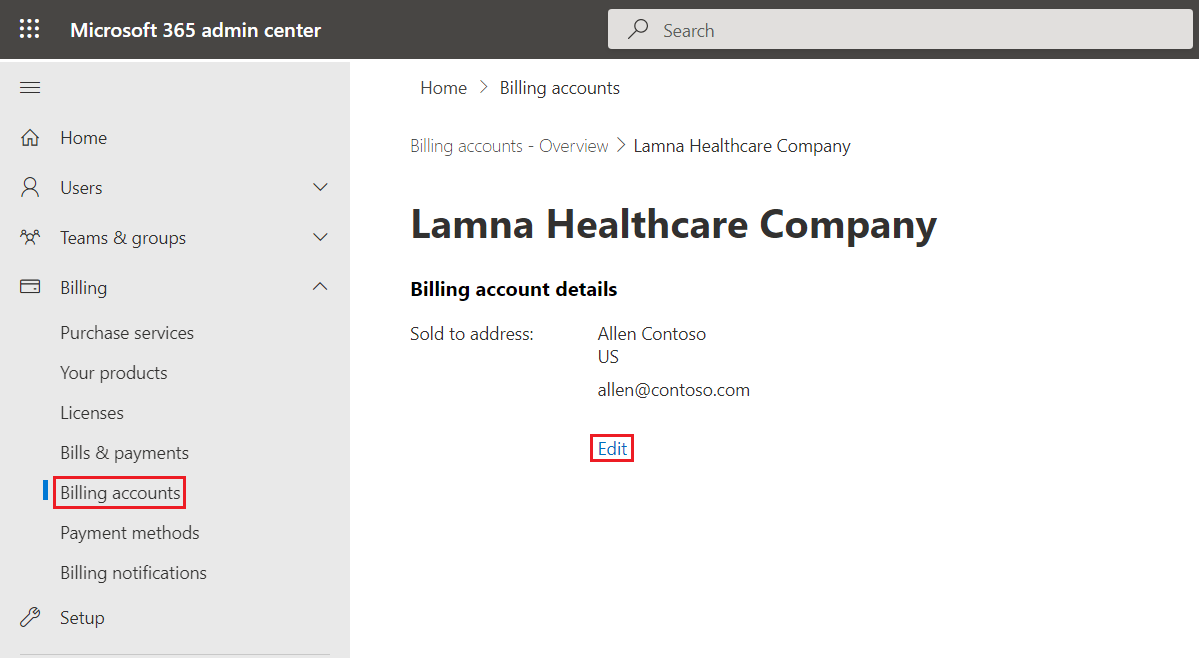
Task: Open Payment methods
Action: [130, 533]
